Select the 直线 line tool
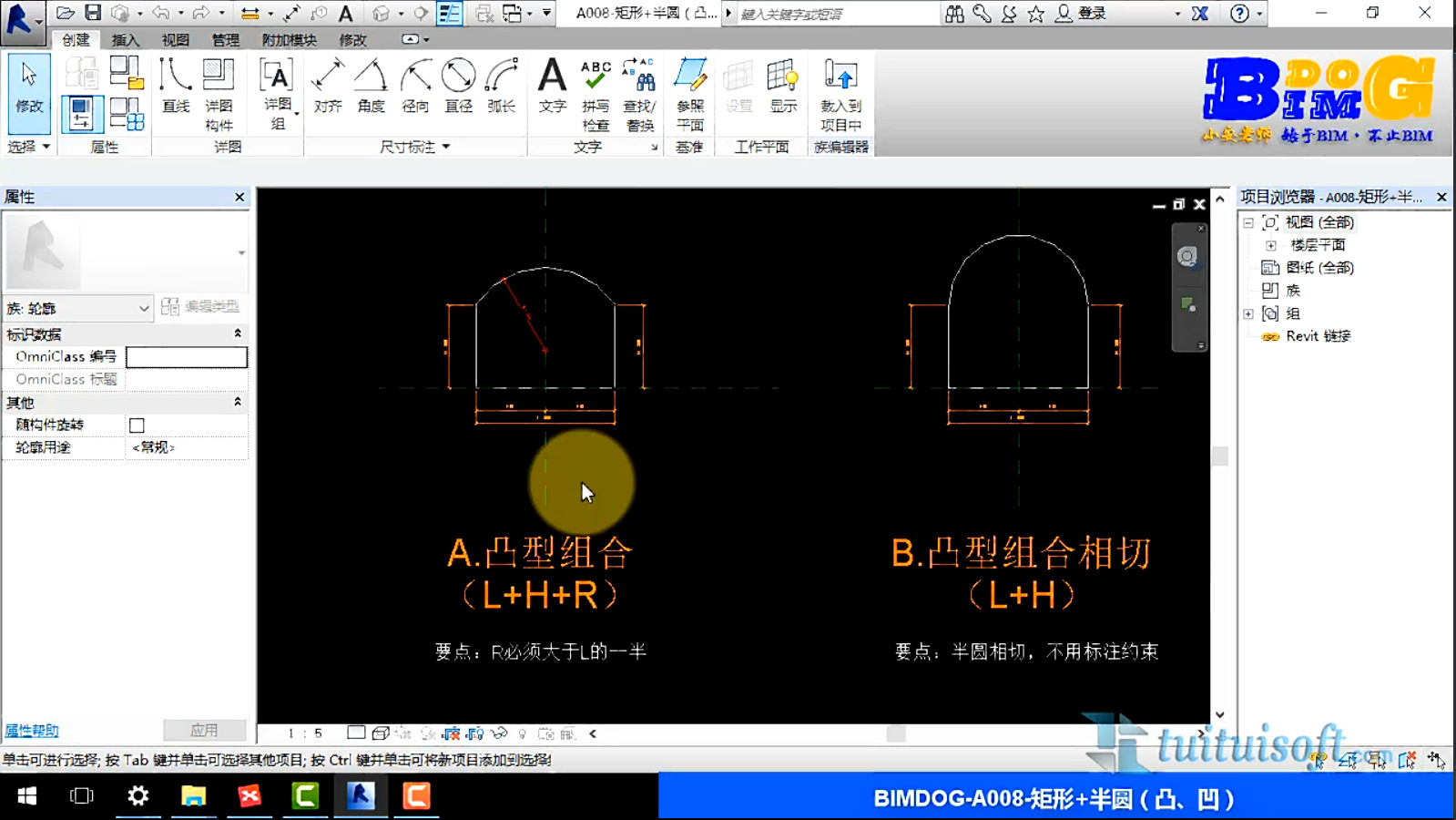This screenshot has width=1456, height=820. point(175,88)
